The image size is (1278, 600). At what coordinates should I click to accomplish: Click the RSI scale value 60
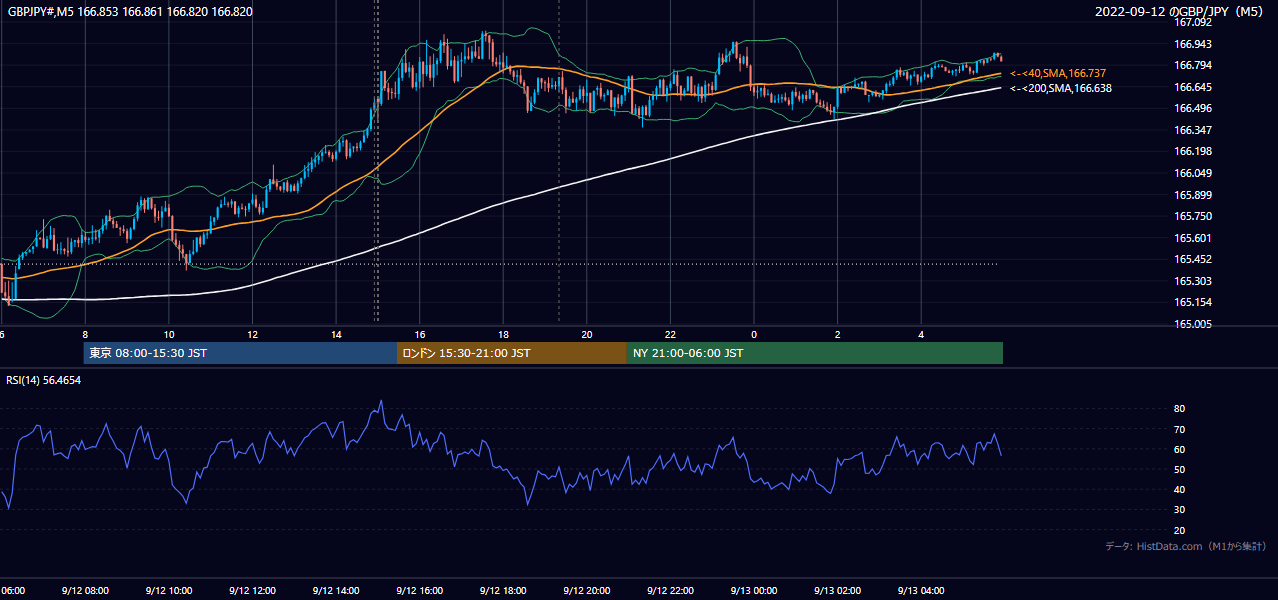tap(1180, 449)
